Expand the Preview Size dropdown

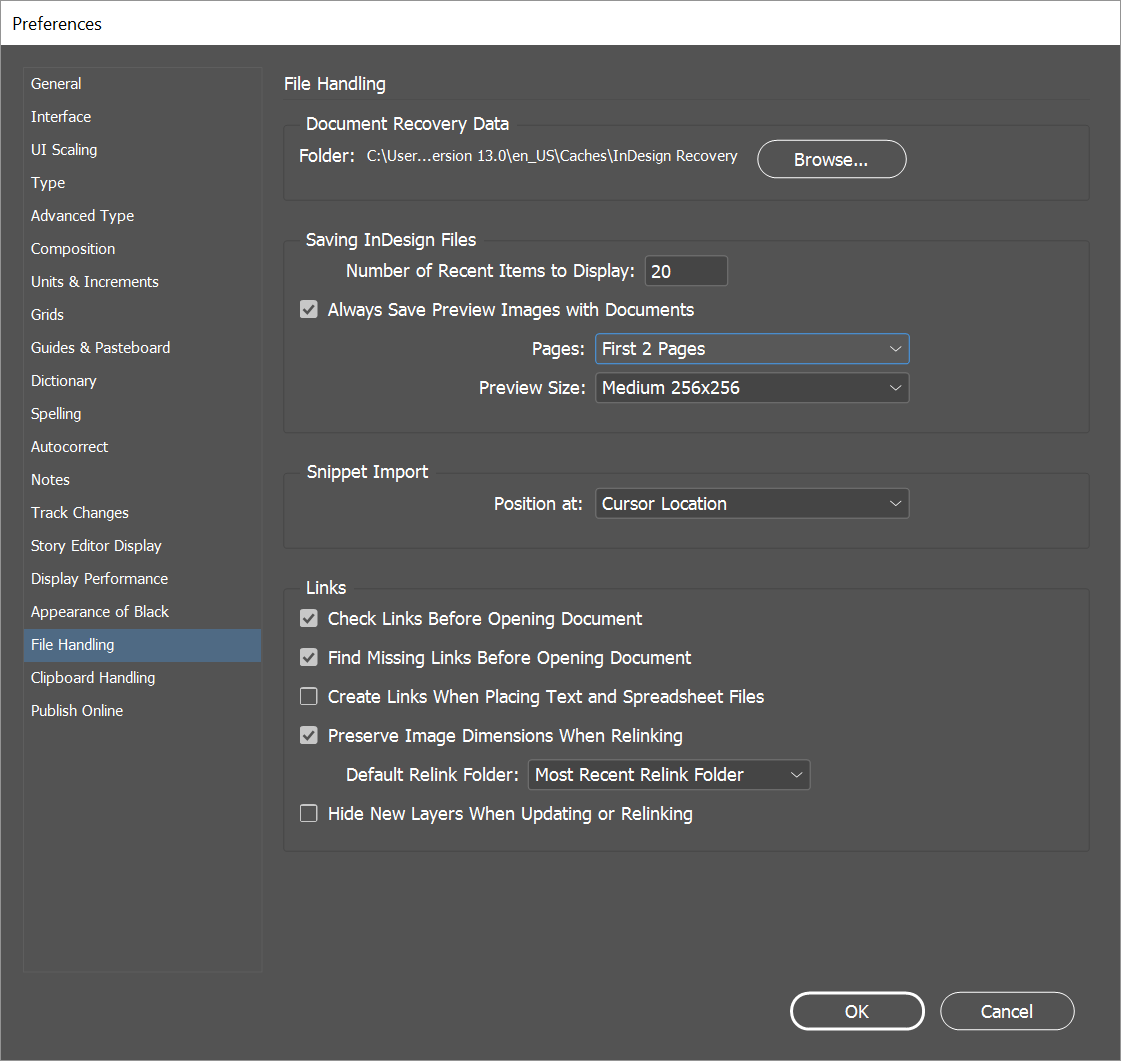(752, 388)
